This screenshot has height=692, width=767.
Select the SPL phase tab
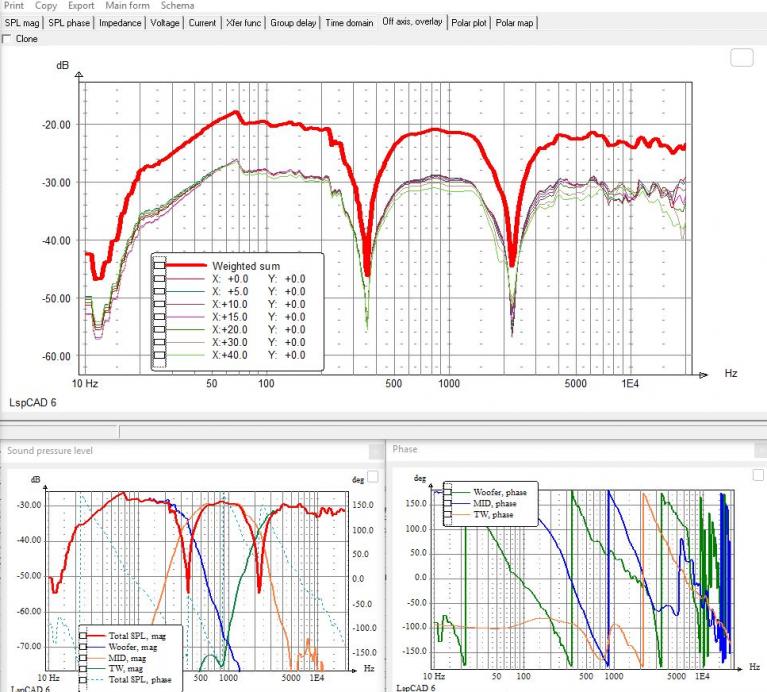[x=69, y=22]
